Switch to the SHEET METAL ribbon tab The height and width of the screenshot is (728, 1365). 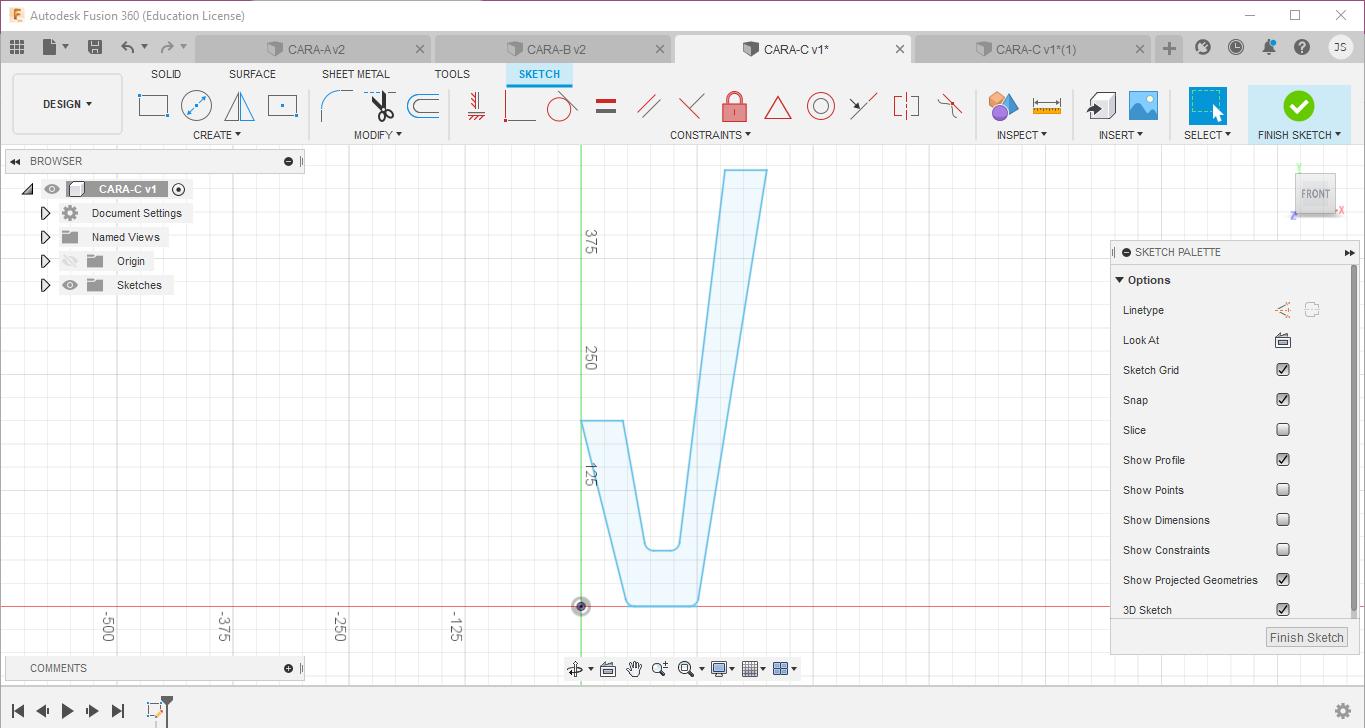point(356,74)
